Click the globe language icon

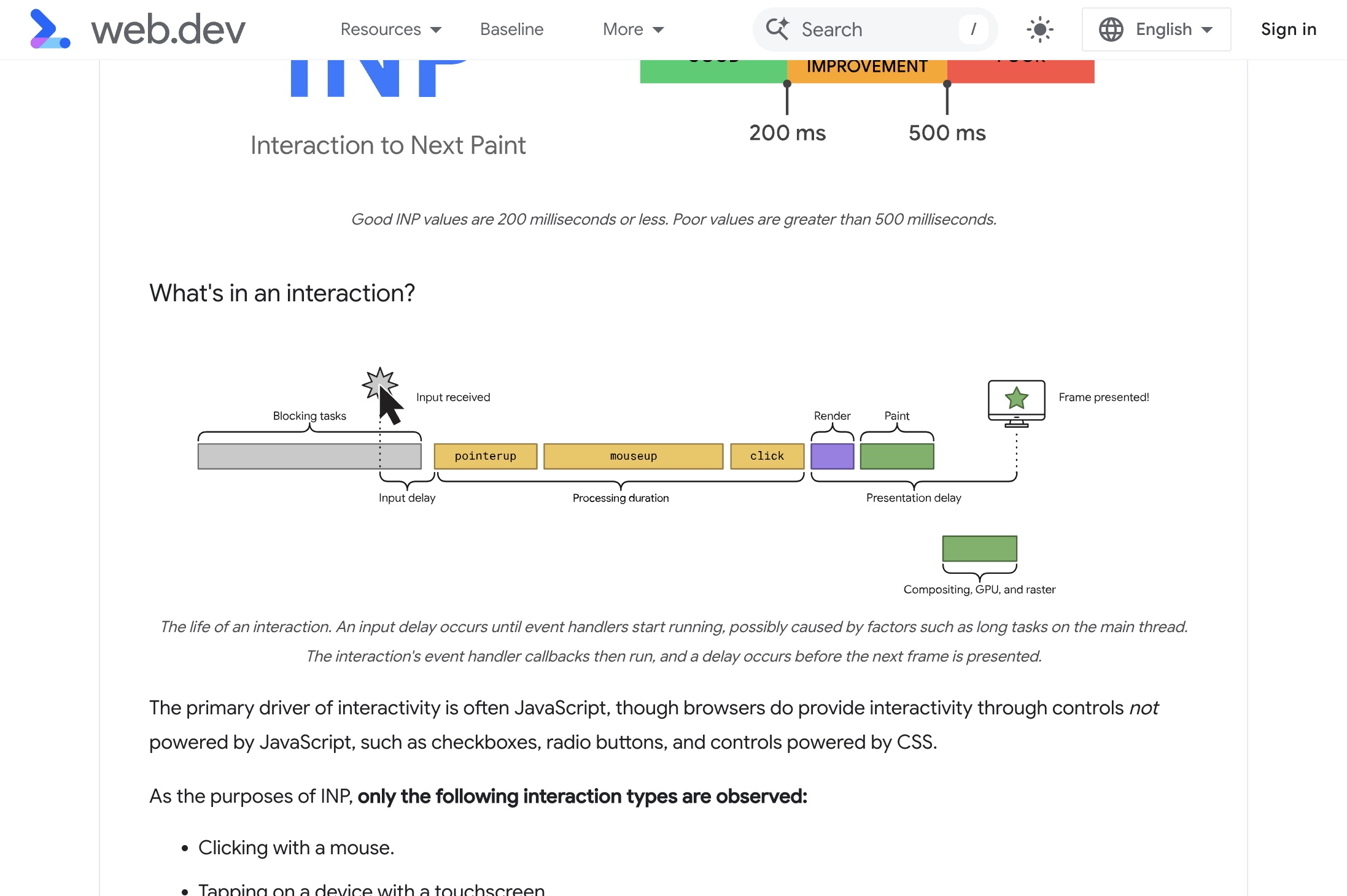[1111, 29]
